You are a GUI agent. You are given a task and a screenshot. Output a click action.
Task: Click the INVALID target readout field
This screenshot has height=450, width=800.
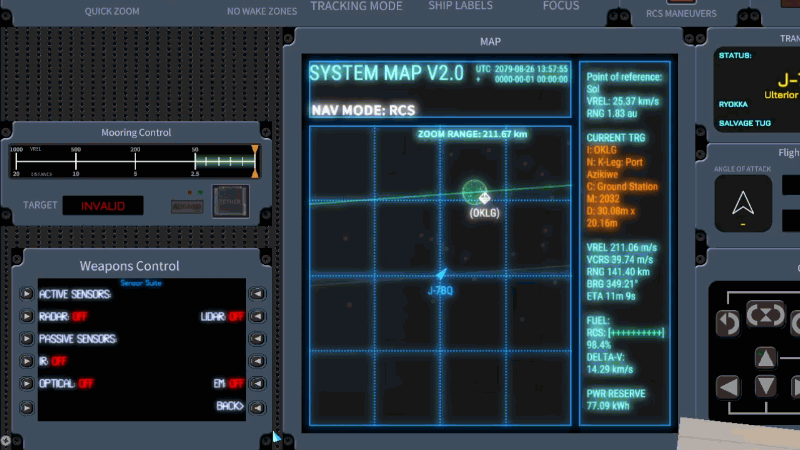(103, 206)
